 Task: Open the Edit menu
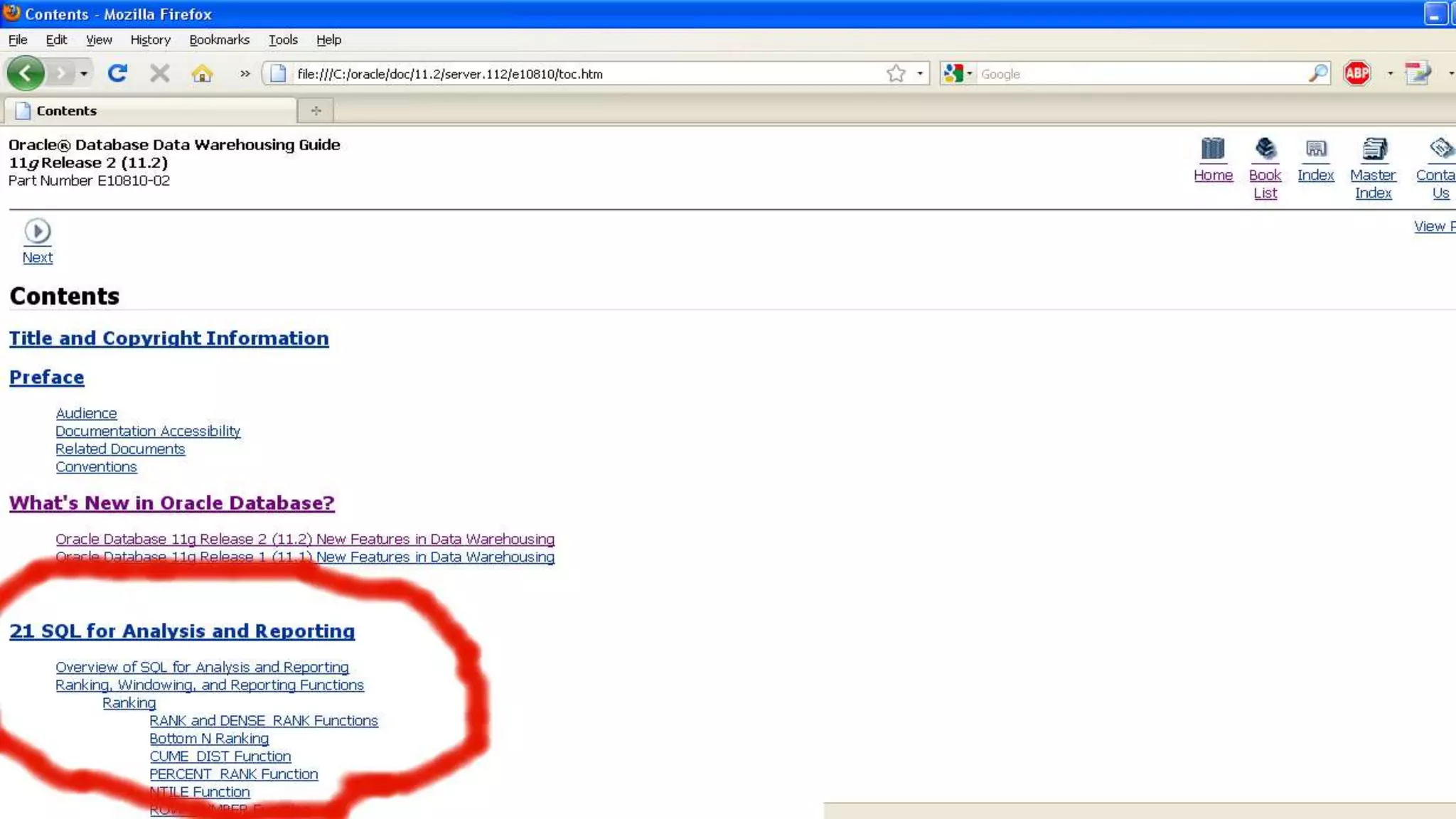pyautogui.click(x=56, y=40)
